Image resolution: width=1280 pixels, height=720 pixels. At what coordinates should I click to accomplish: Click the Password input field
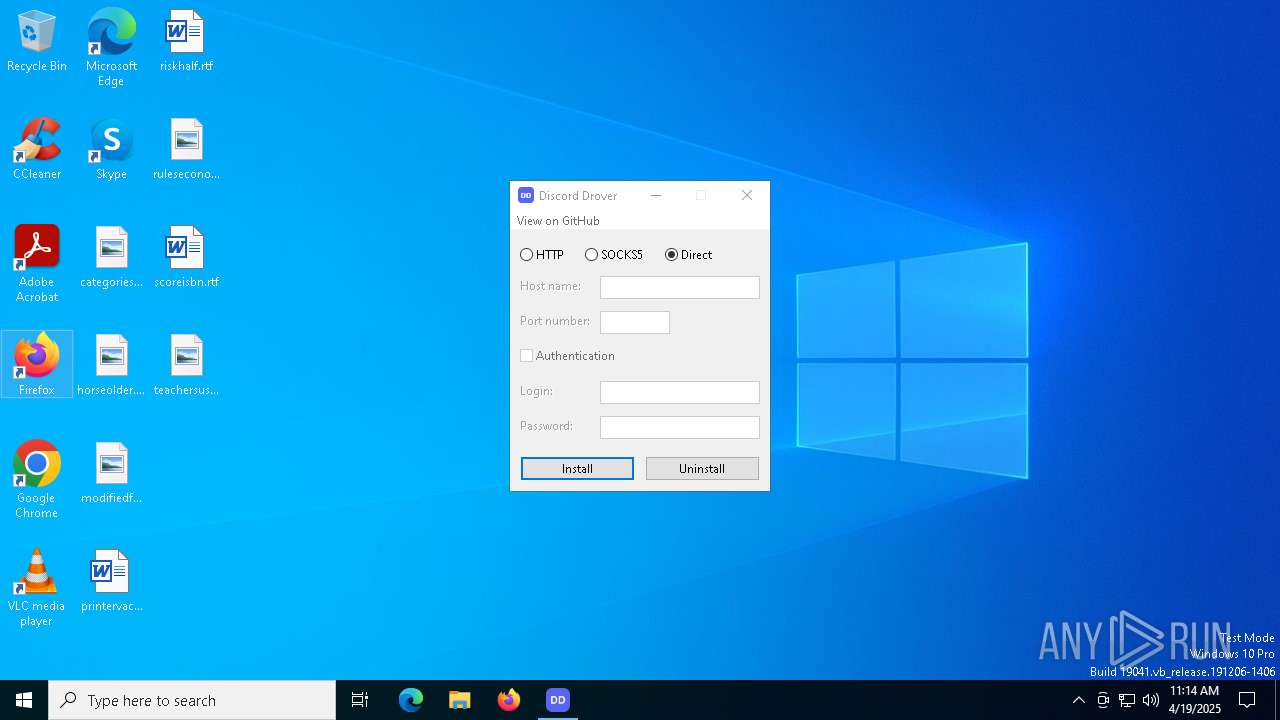[680, 427]
